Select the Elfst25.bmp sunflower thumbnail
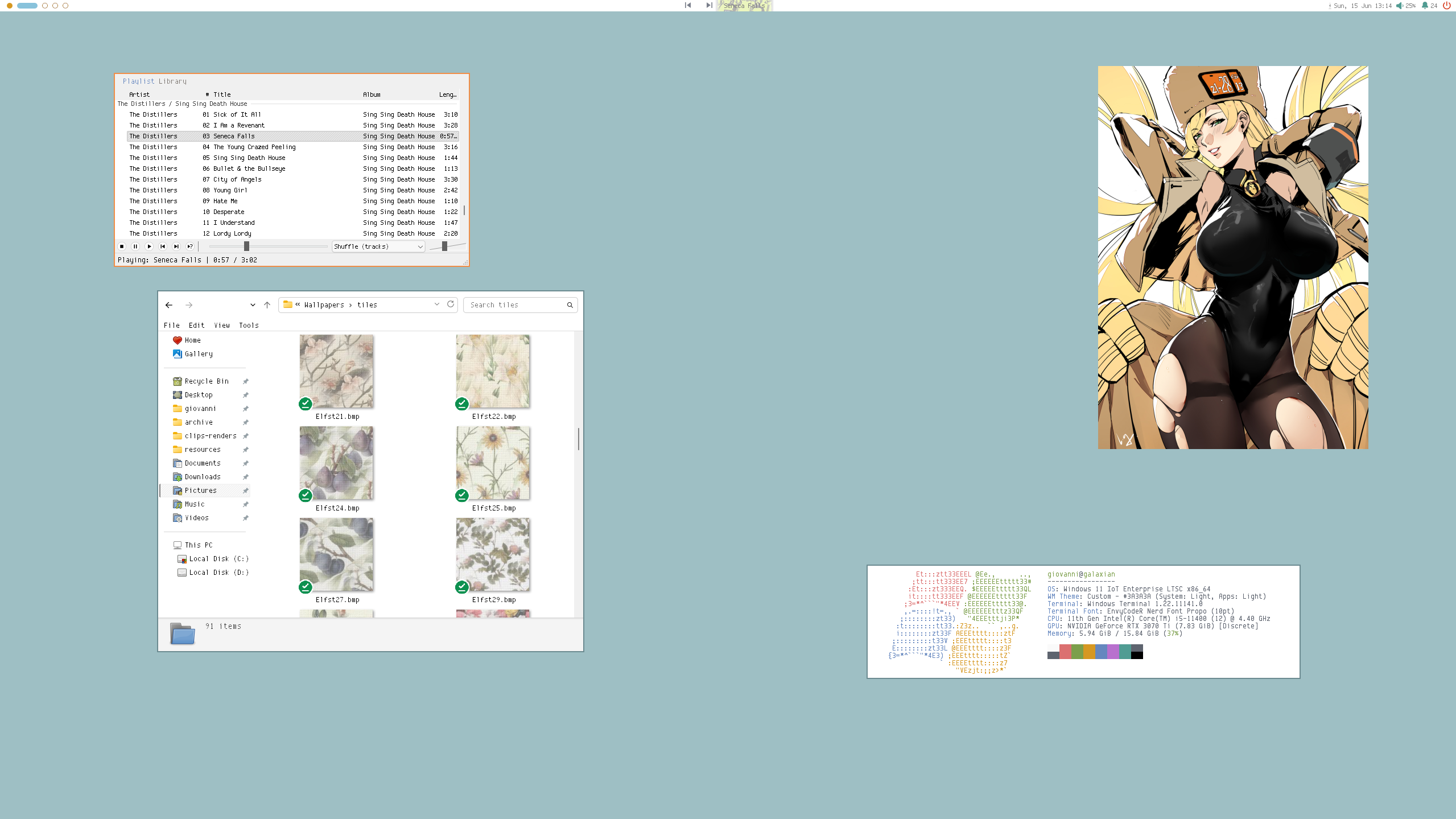 click(493, 463)
